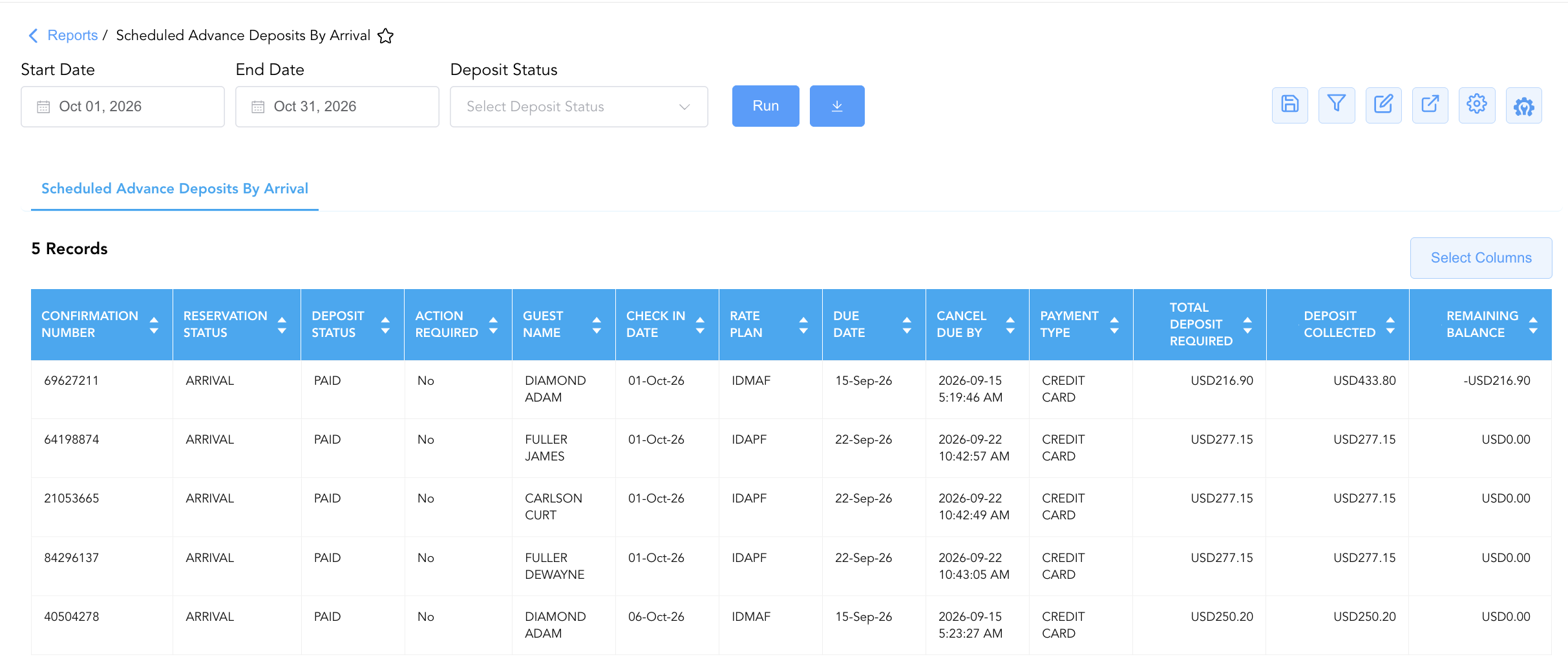Click confirmation number 64198874
The image size is (1568, 670).
[x=71, y=440]
